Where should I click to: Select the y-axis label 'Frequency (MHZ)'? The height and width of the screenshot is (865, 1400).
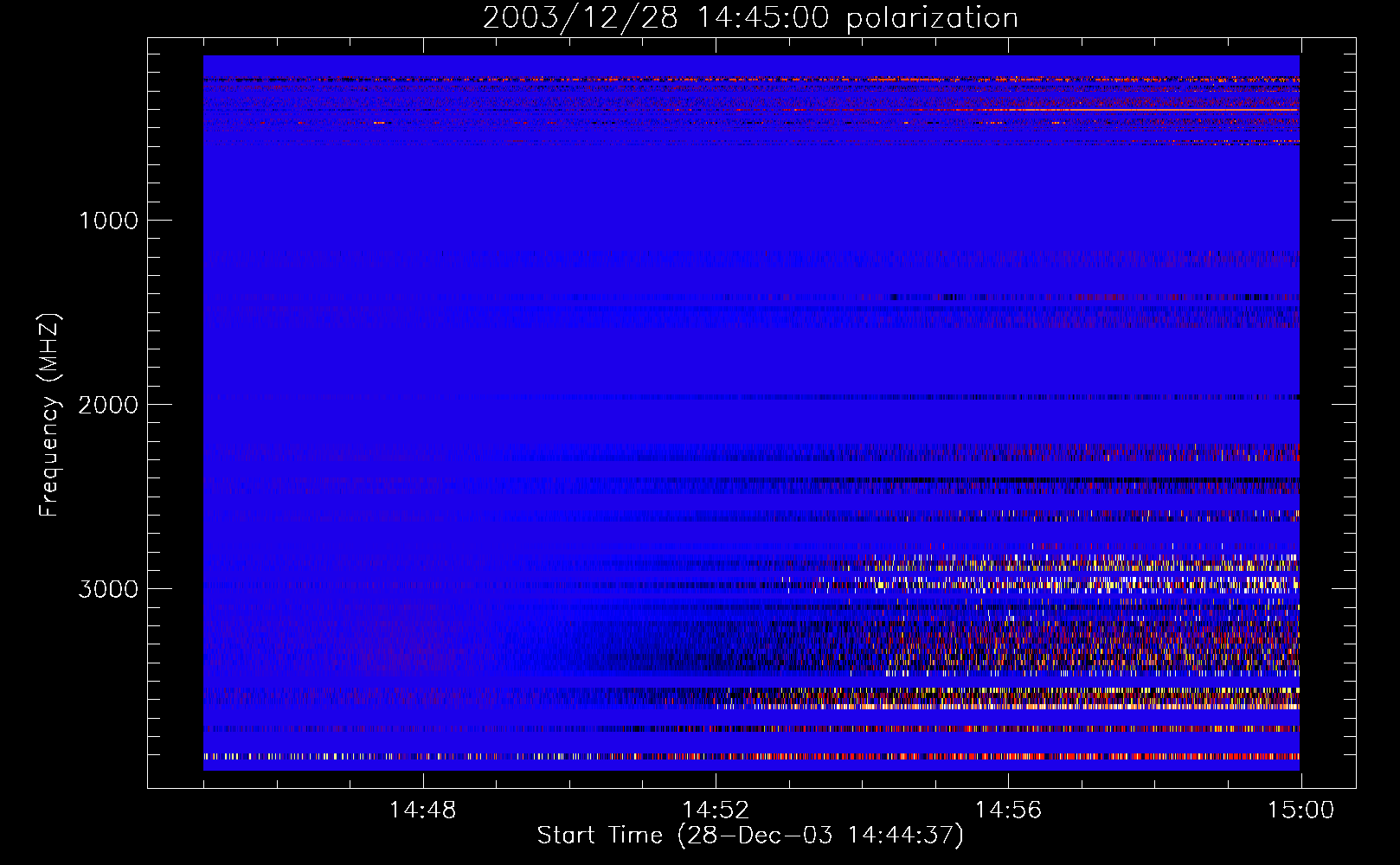point(49,415)
